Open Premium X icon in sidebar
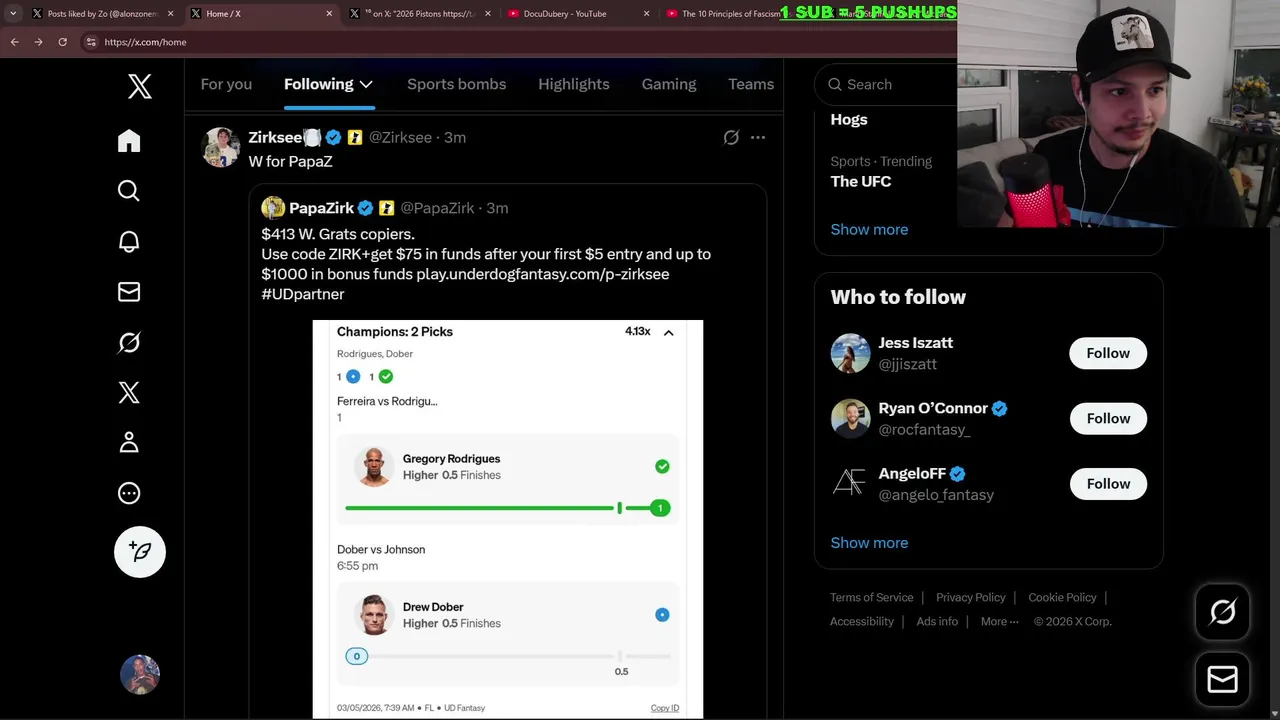Viewport: 1280px width, 720px height. click(x=129, y=392)
